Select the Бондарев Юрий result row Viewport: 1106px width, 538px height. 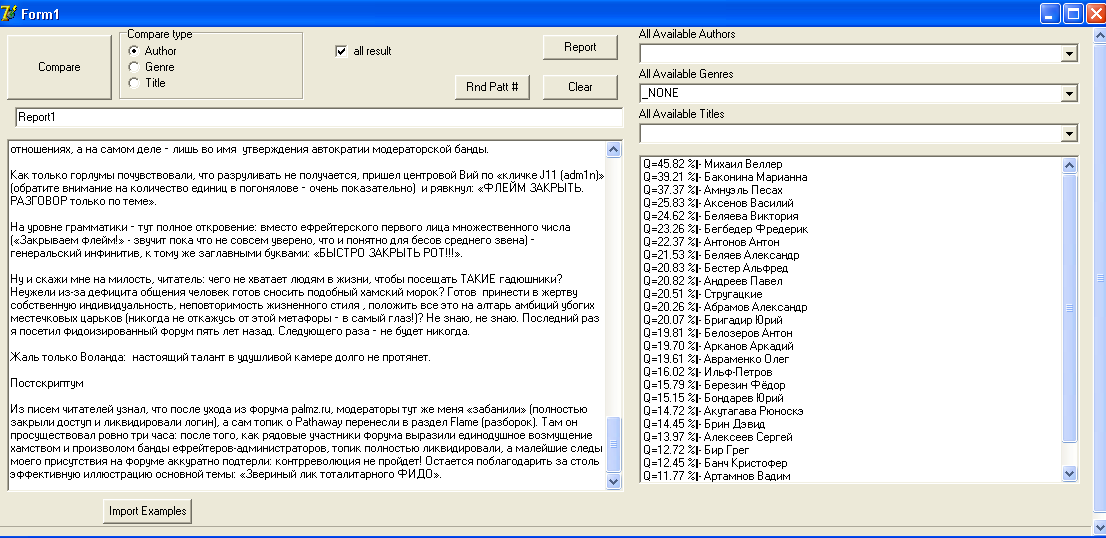[851, 398]
